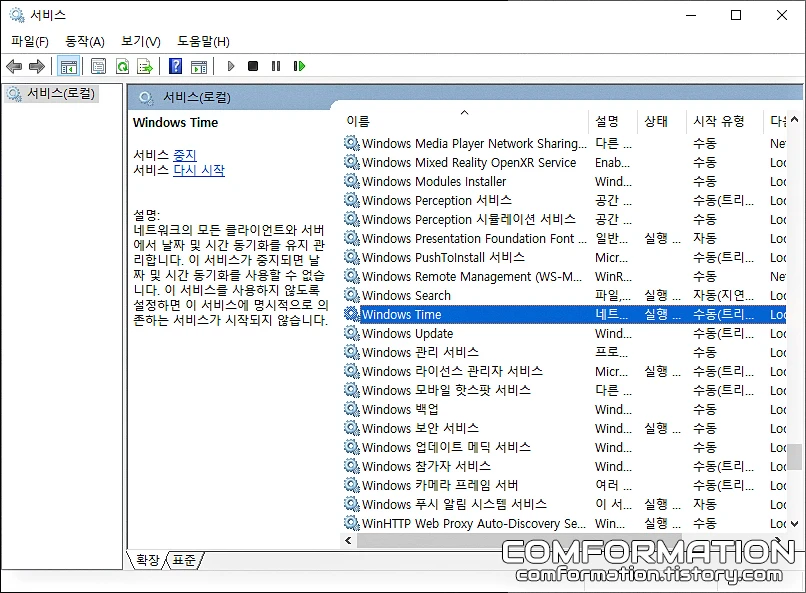Stop service with the square stop icon
This screenshot has width=806, height=593.
(x=253, y=66)
